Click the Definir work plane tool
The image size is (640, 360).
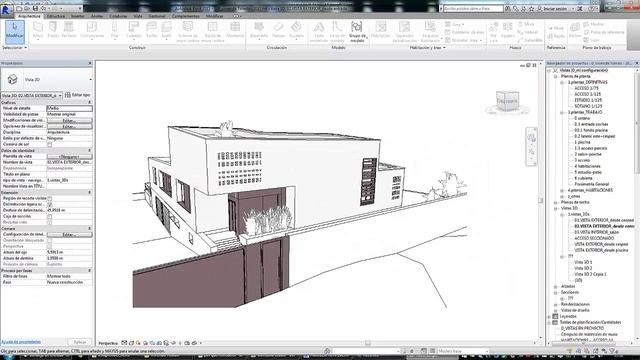[575, 30]
